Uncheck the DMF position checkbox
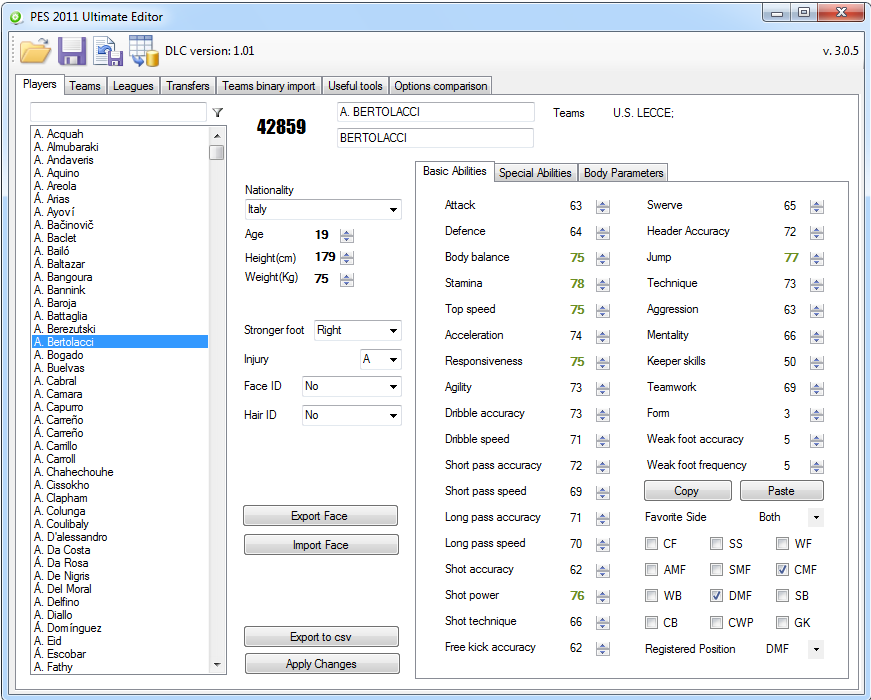Image resolution: width=871 pixels, height=700 pixels. click(717, 596)
